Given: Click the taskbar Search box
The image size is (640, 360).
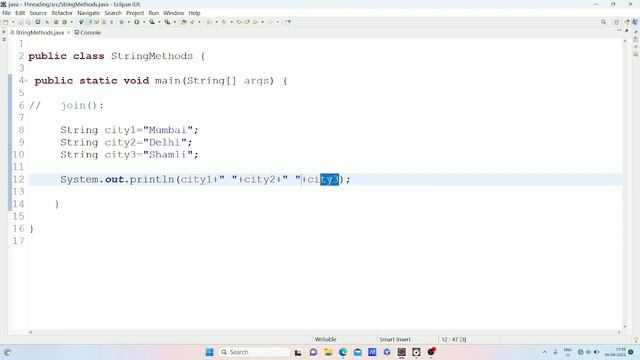Looking at the screenshot, I should 254,352.
